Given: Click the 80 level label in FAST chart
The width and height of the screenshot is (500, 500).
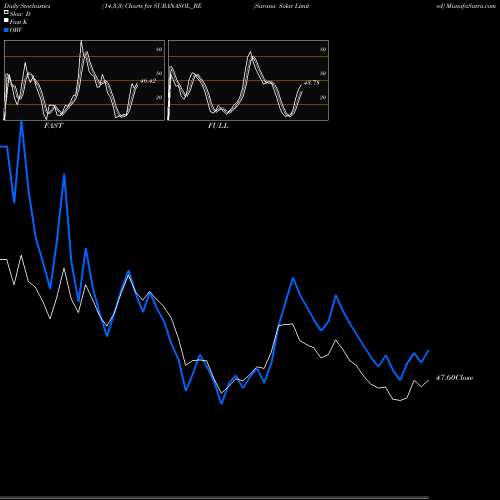Looking at the screenshot, I should 159,49.
